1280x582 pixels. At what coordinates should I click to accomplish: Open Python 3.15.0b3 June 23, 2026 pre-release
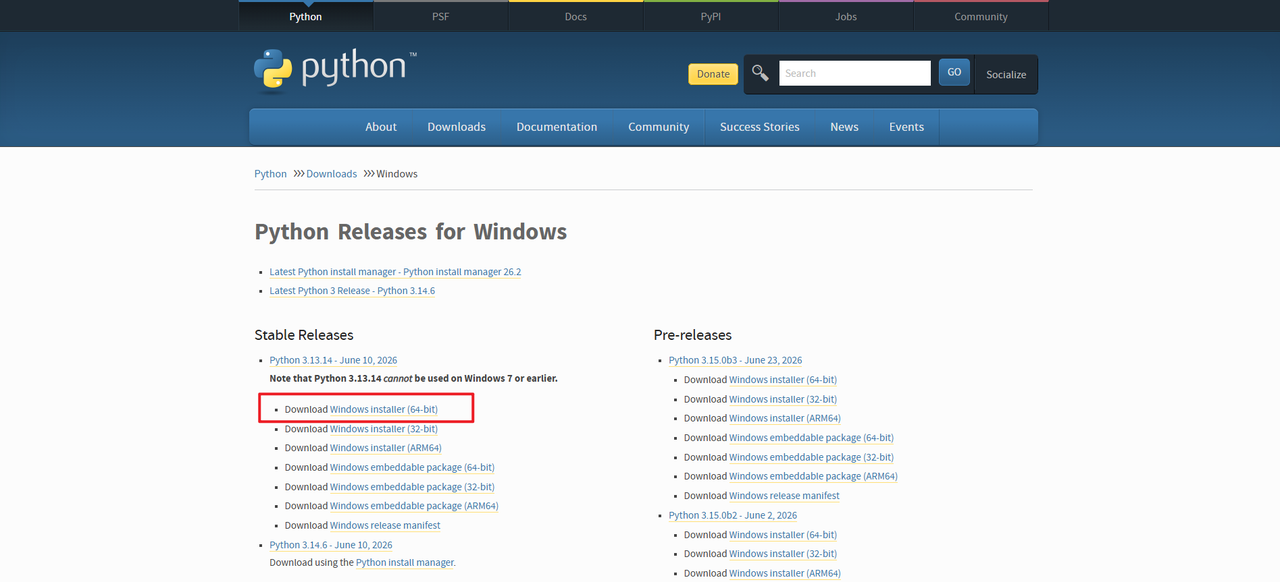coord(735,360)
